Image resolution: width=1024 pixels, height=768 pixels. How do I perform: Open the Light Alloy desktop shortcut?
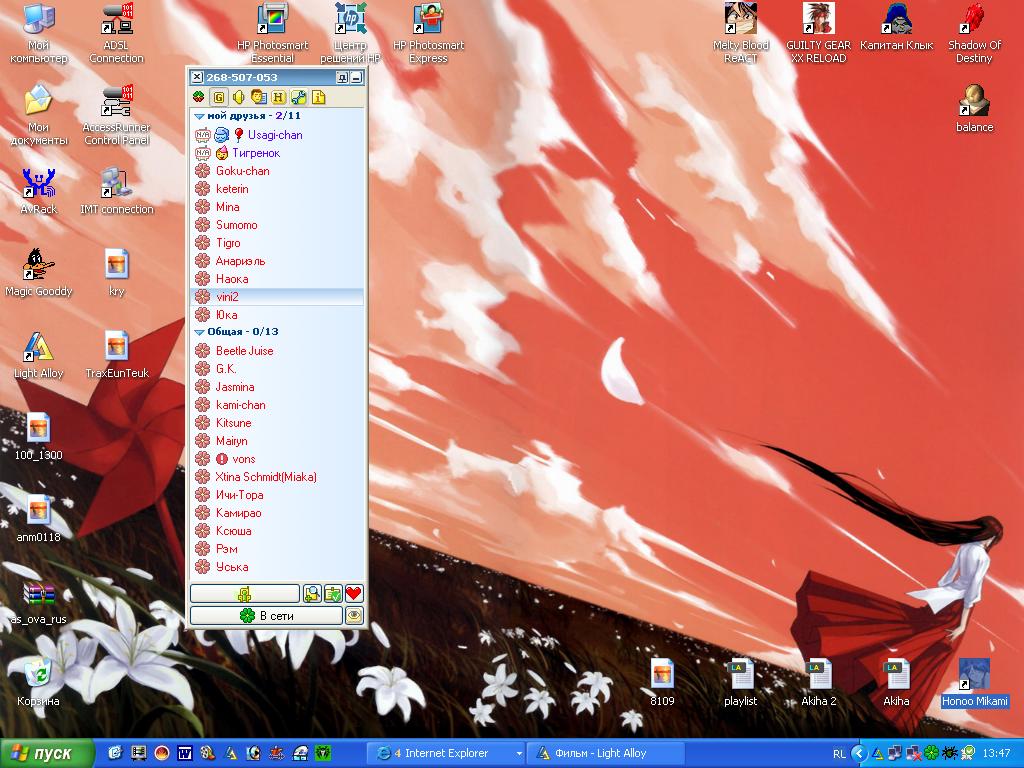[x=39, y=355]
